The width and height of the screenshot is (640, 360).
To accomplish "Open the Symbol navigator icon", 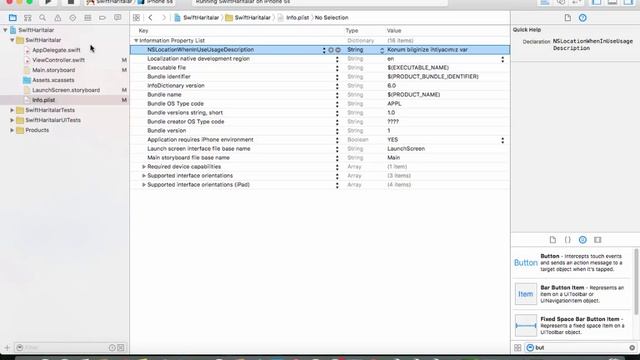I will click(x=27, y=18).
